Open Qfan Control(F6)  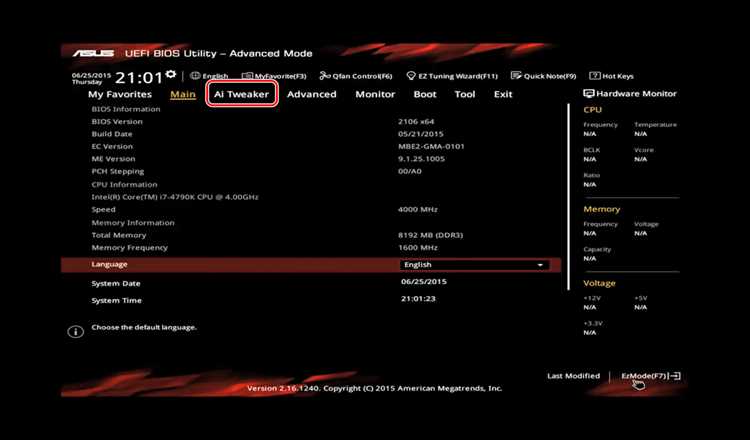(356, 76)
